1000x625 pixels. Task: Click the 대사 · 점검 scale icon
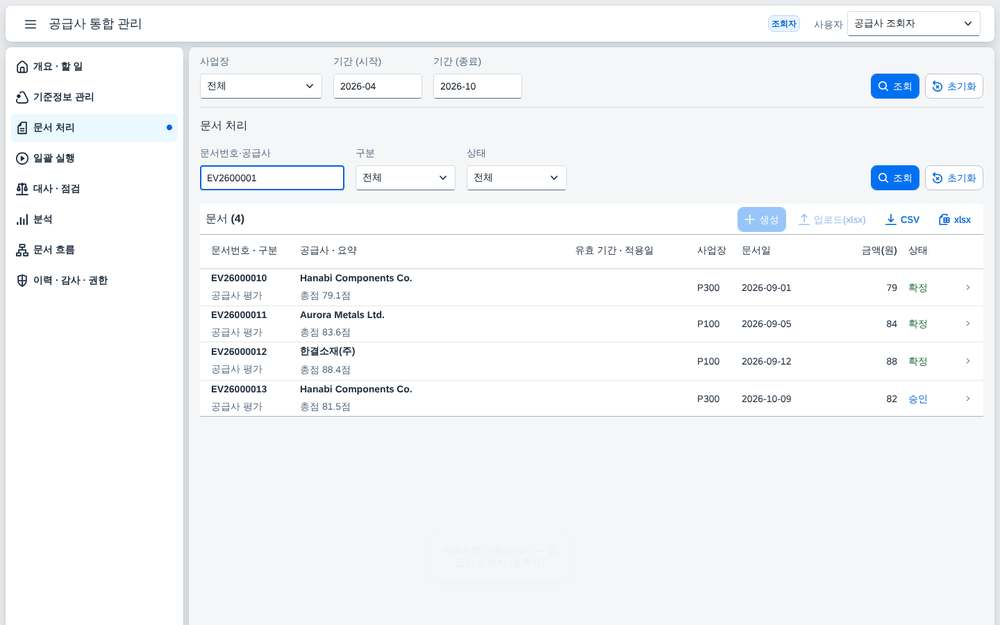coord(22,189)
